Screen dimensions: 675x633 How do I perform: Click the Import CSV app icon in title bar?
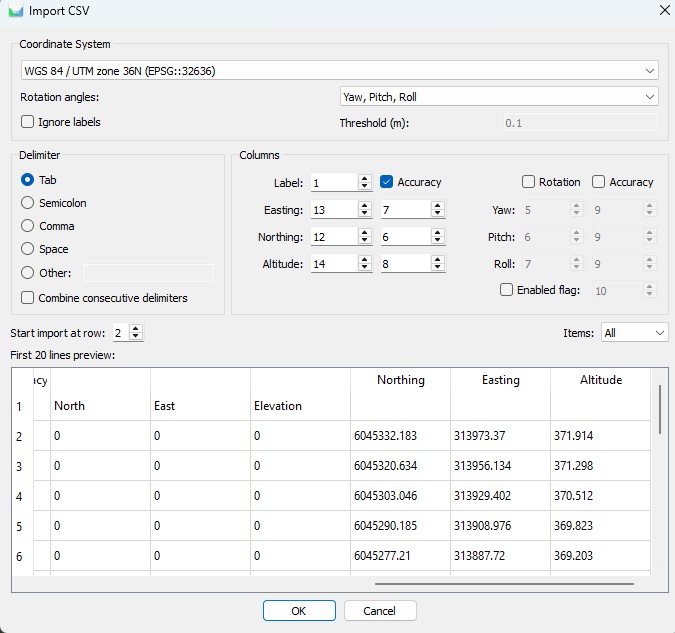[x=15, y=11]
